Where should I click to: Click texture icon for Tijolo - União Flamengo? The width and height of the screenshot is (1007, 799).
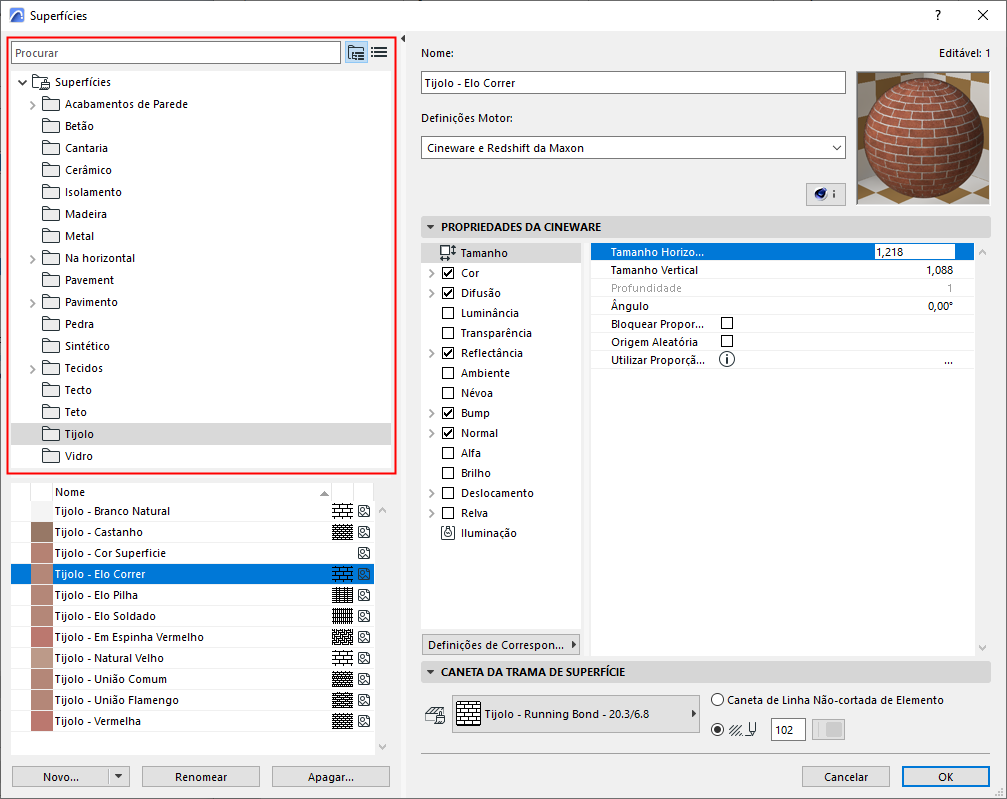tap(364, 700)
